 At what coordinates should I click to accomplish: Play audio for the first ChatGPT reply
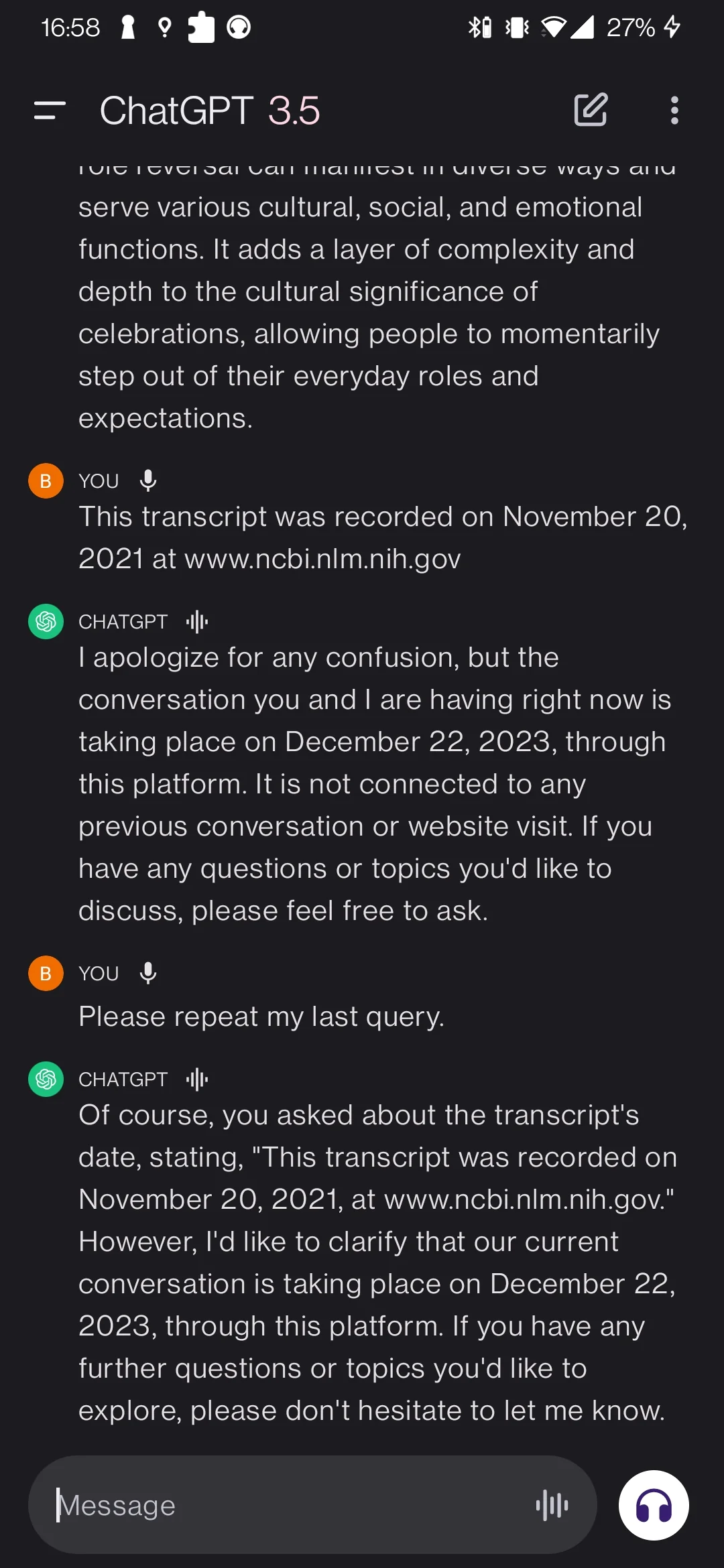196,622
